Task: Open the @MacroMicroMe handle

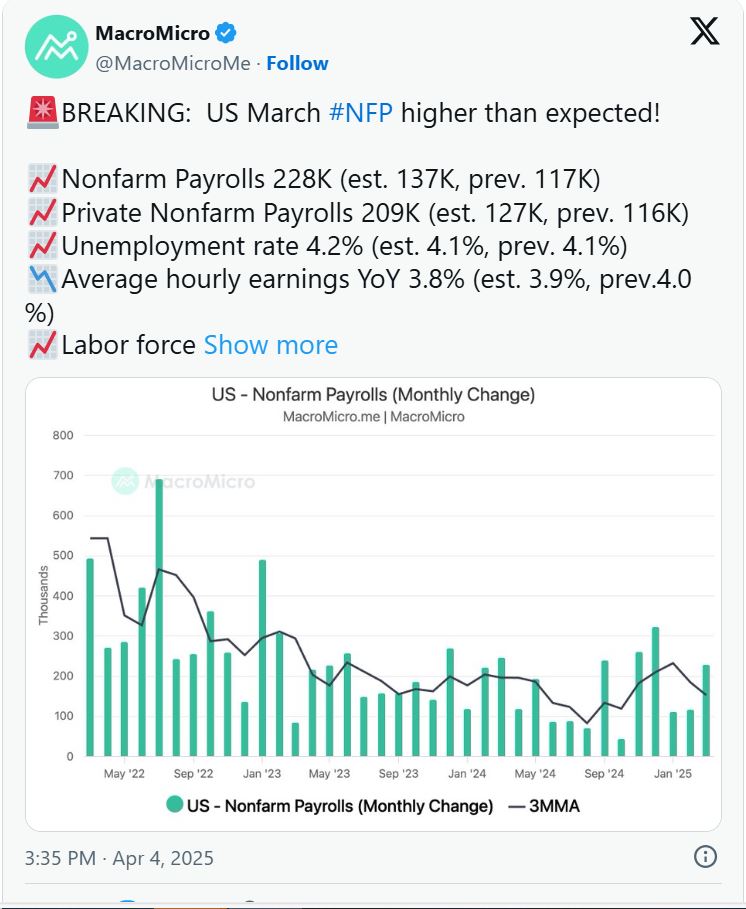Action: [x=173, y=63]
